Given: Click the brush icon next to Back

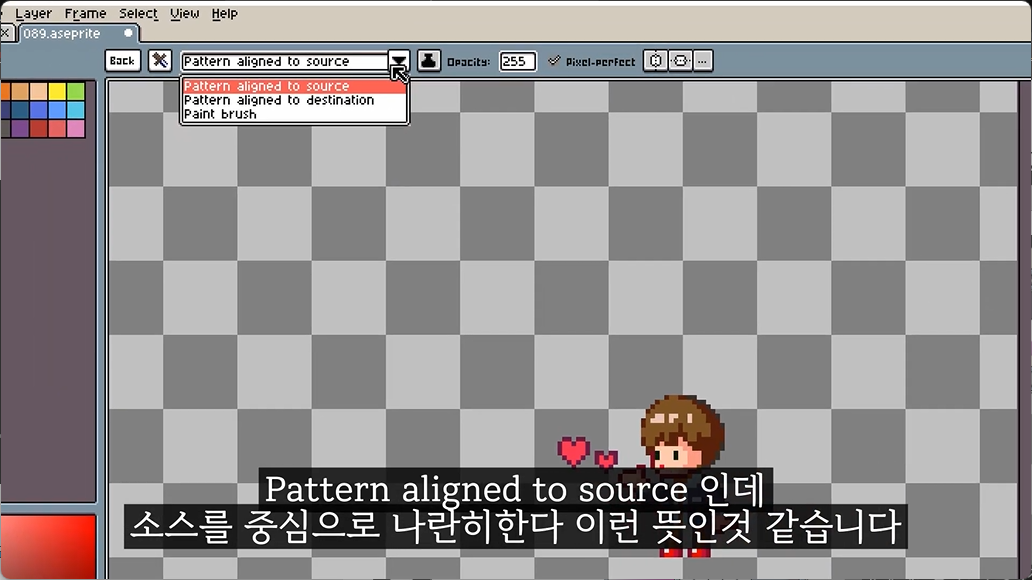Looking at the screenshot, I should pyautogui.click(x=159, y=61).
